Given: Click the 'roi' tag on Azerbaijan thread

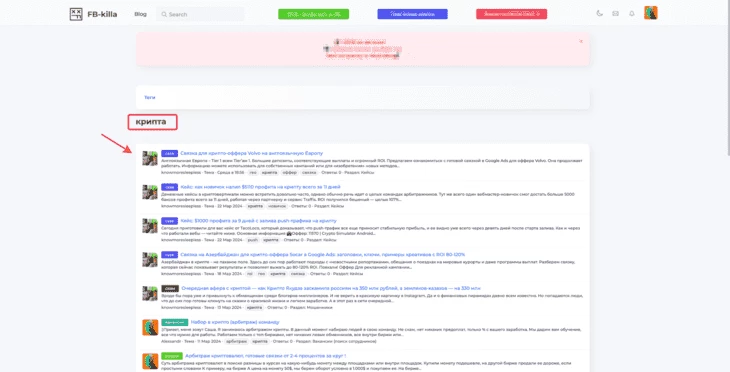Looking at the screenshot, I should (250, 273).
